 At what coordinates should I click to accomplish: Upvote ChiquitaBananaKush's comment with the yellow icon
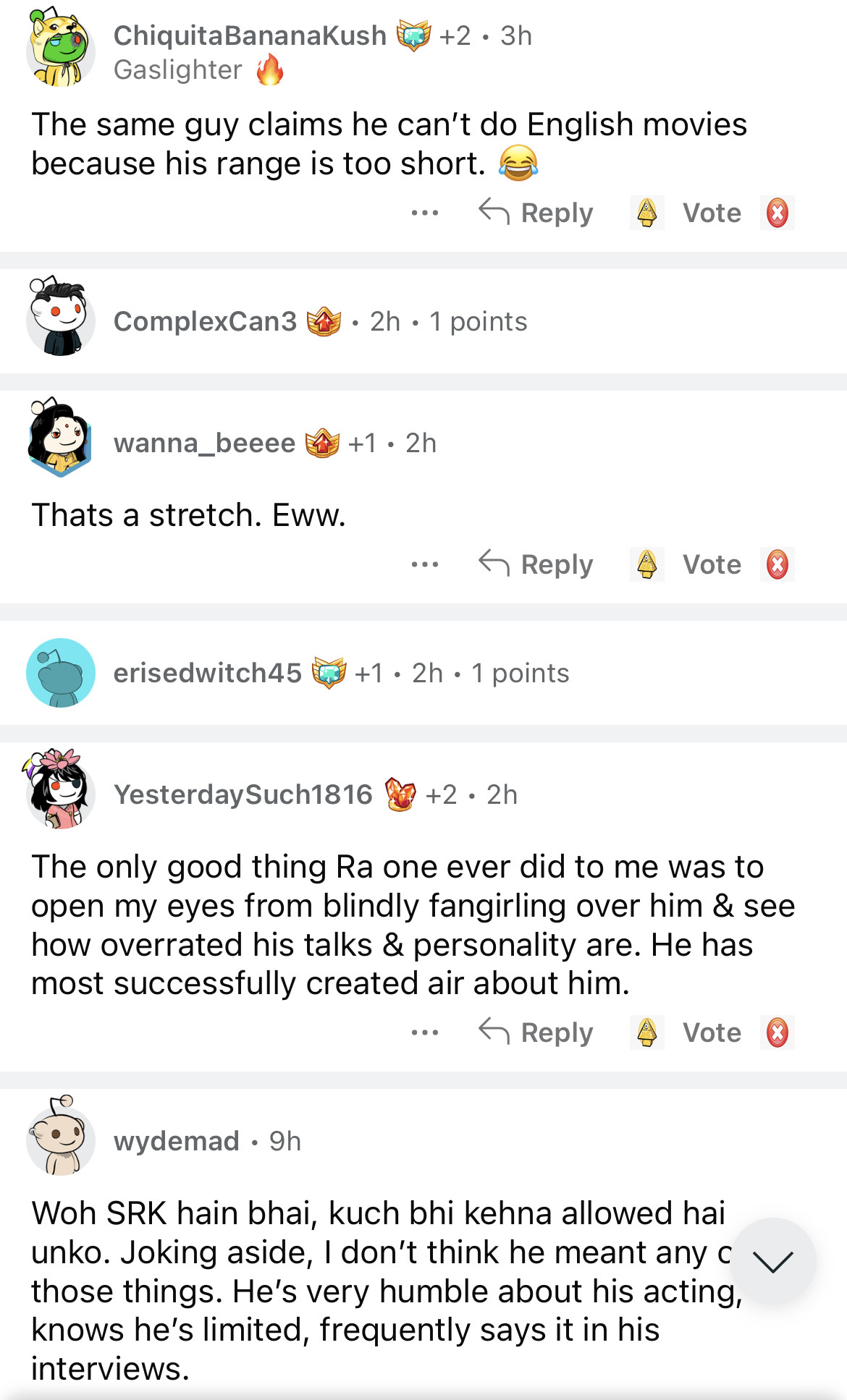[646, 213]
